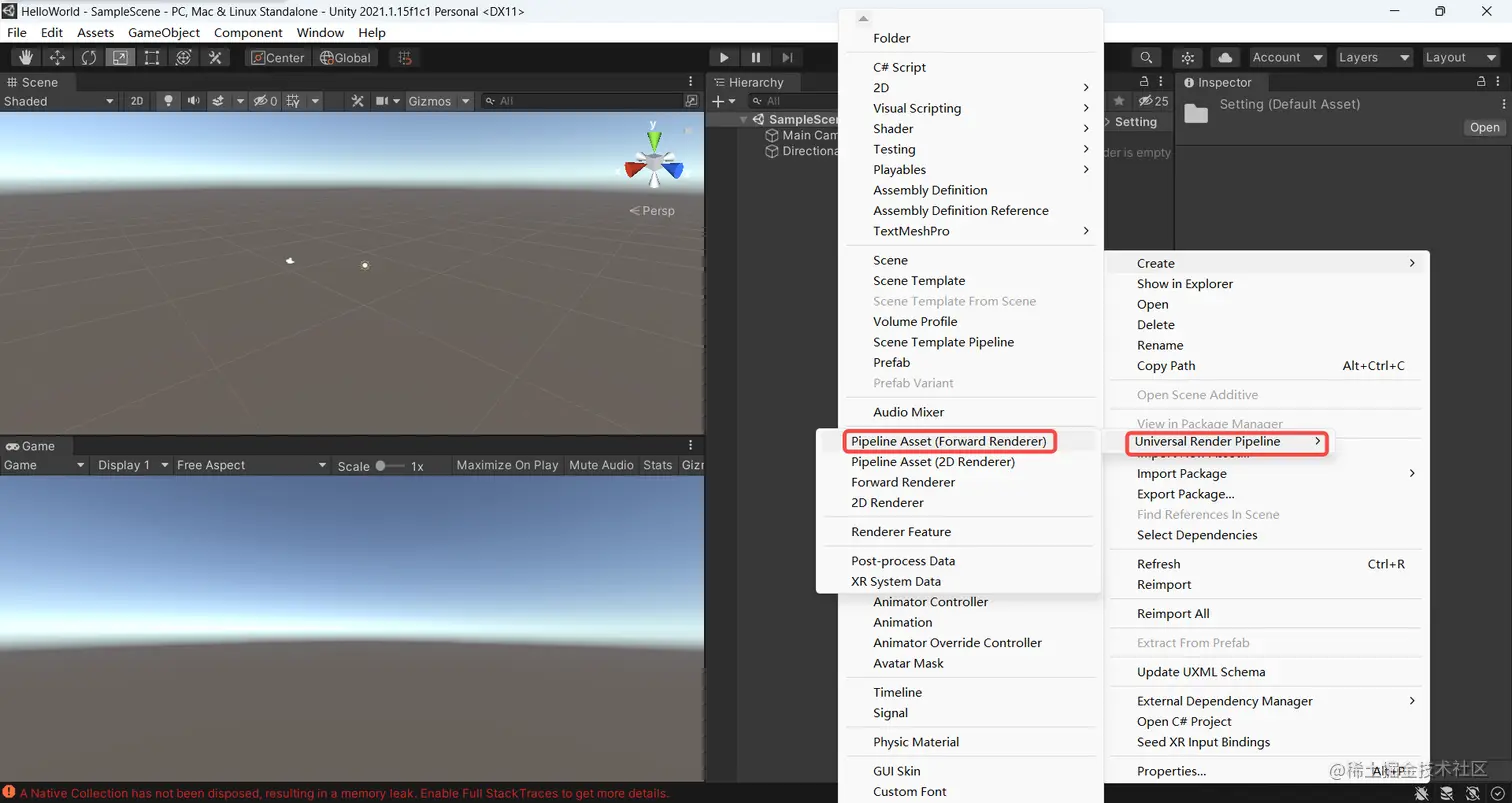Image resolution: width=1512 pixels, height=803 pixels.
Task: Open the File menu
Action: pos(17,32)
